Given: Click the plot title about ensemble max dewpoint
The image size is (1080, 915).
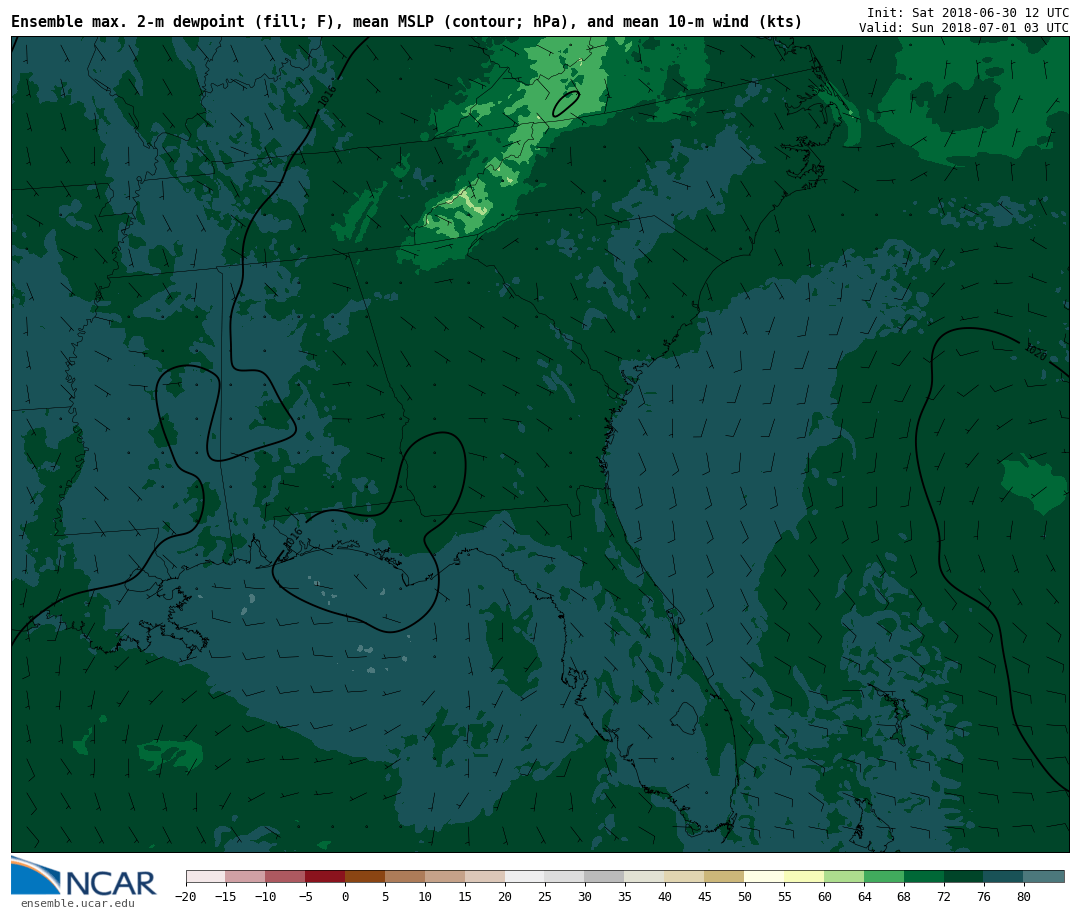Looking at the screenshot, I should tap(406, 22).
